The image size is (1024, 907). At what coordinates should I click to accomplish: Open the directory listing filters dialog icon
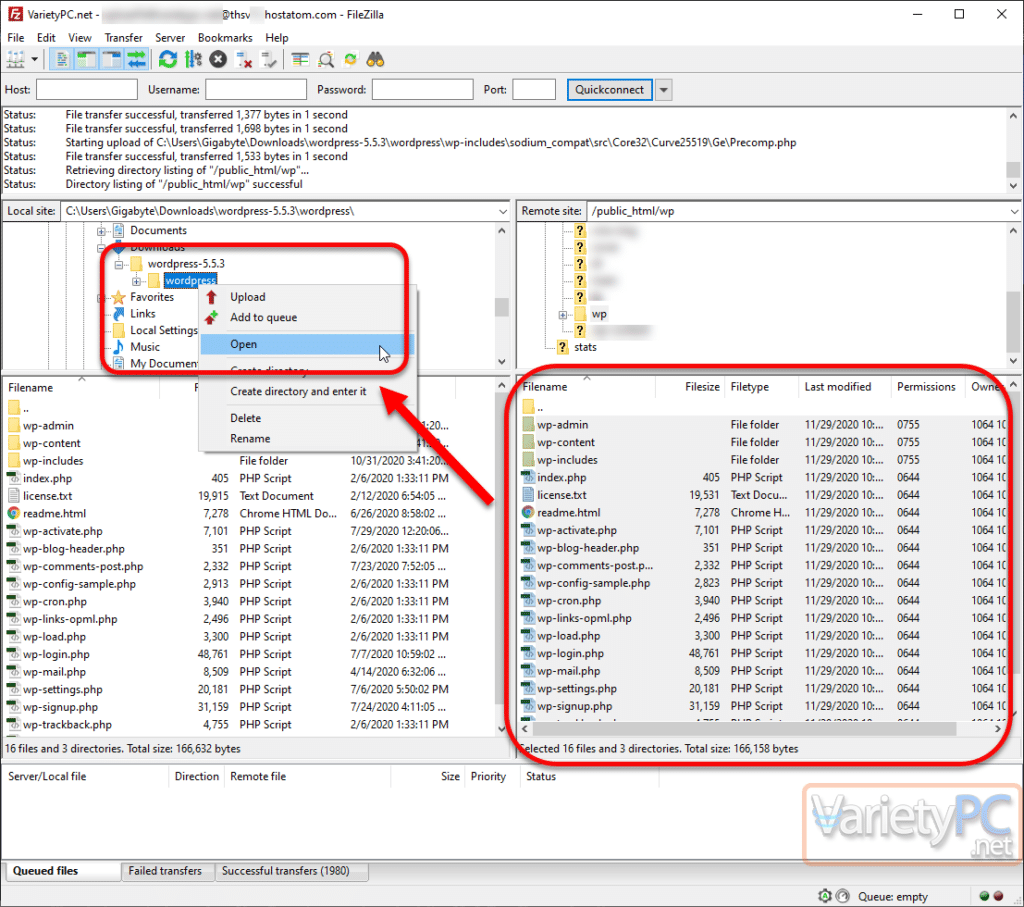point(300,60)
